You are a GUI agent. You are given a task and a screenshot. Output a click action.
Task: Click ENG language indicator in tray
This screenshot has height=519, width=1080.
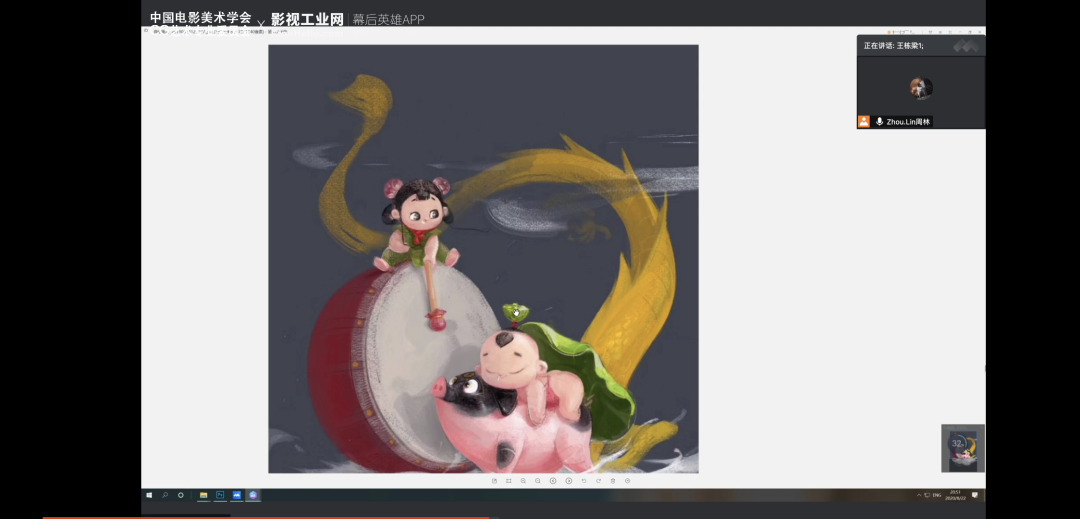coord(937,495)
